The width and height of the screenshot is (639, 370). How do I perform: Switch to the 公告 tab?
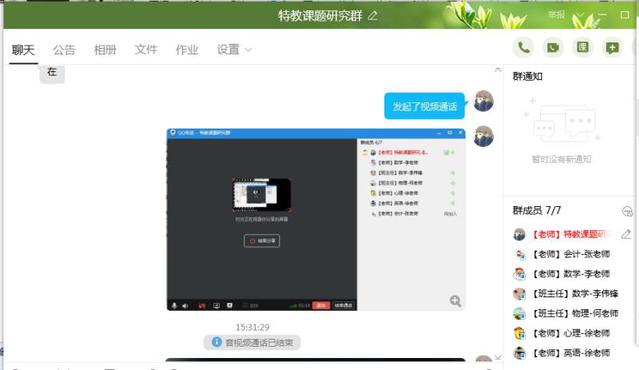(x=64, y=50)
